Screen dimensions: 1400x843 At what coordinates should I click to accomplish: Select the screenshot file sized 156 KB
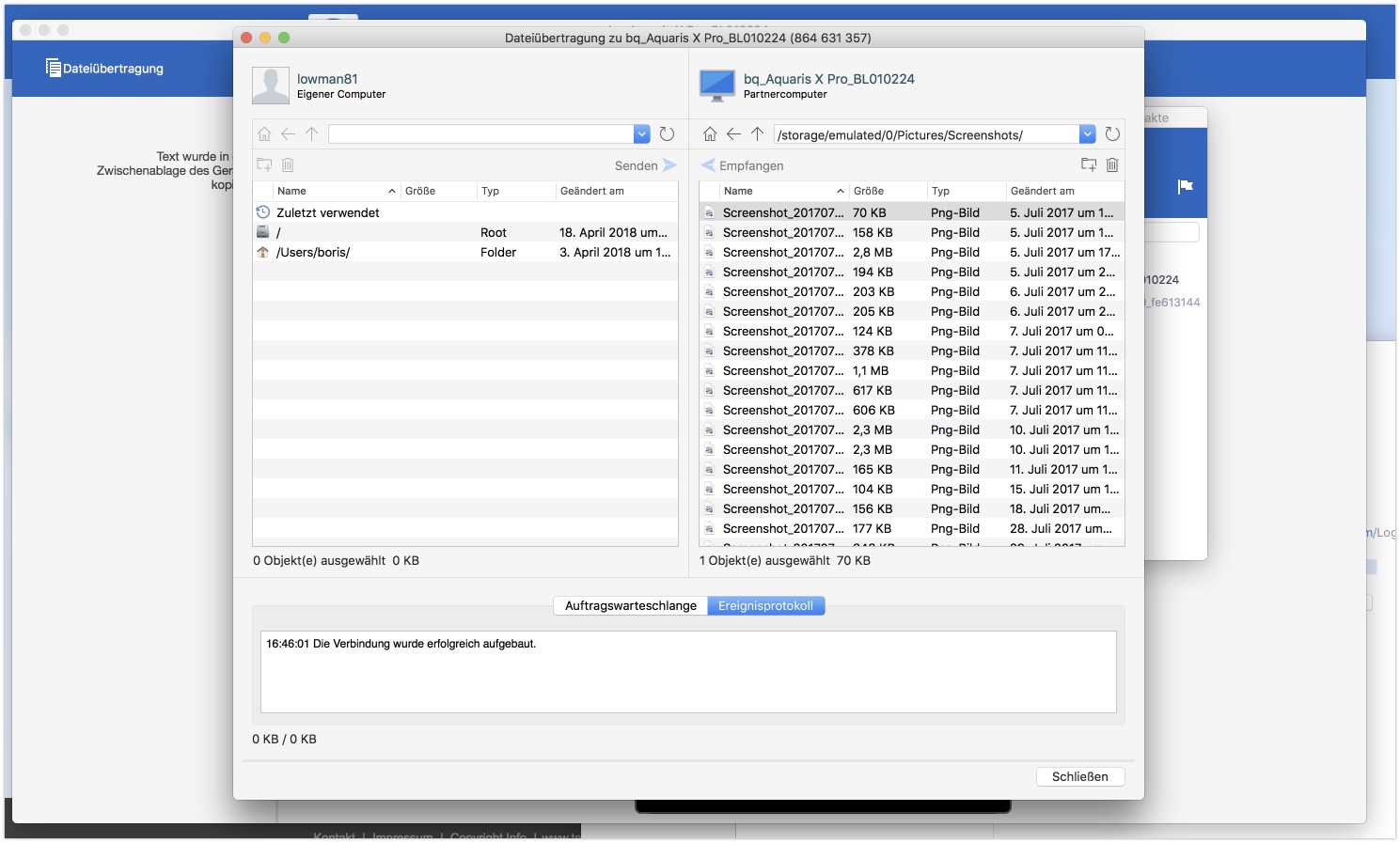(x=912, y=508)
